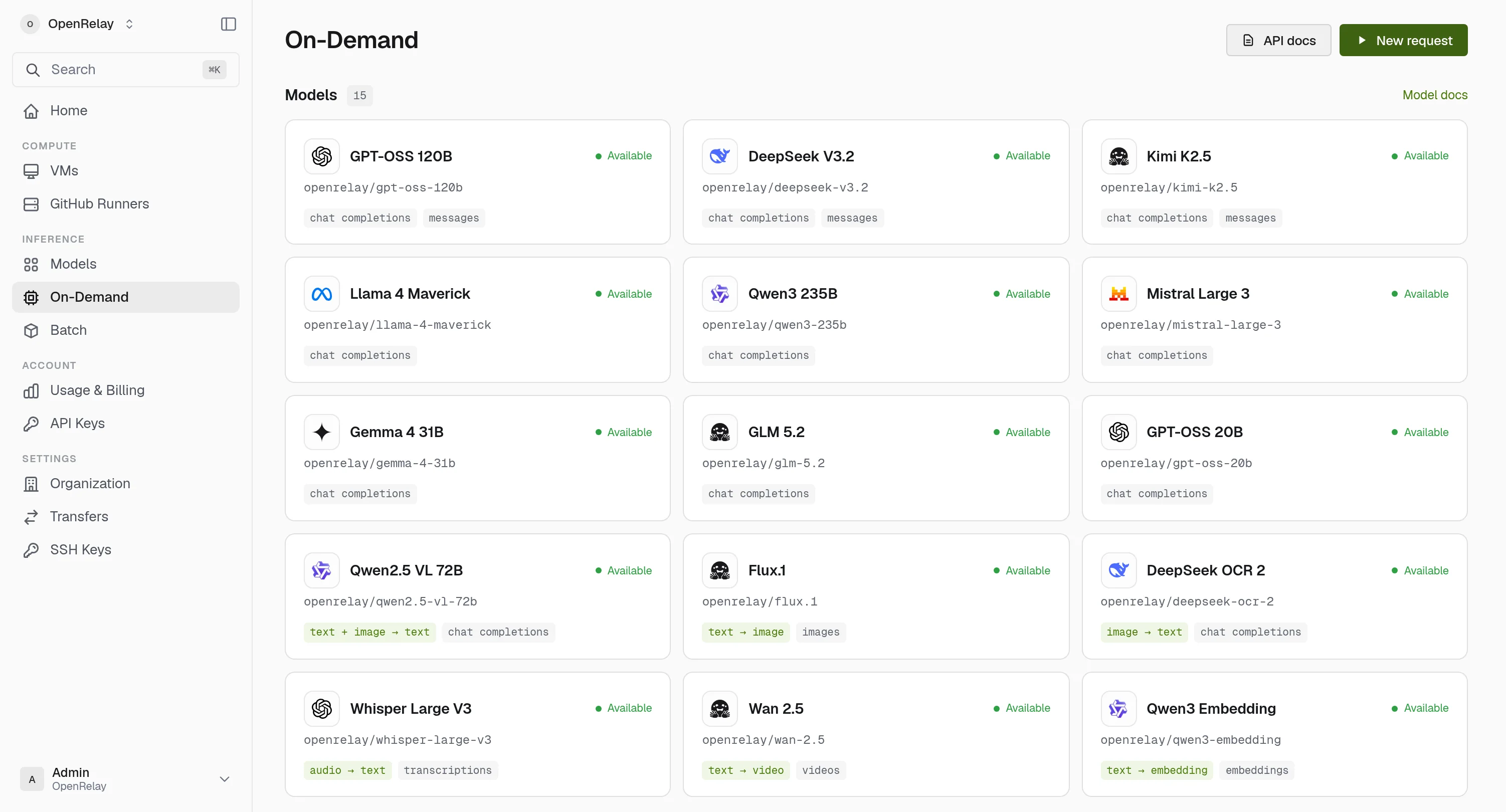This screenshot has height=812, width=1506.
Task: Click the 'image → text' tag on DeepSeek OCR 2
Action: point(1144,632)
